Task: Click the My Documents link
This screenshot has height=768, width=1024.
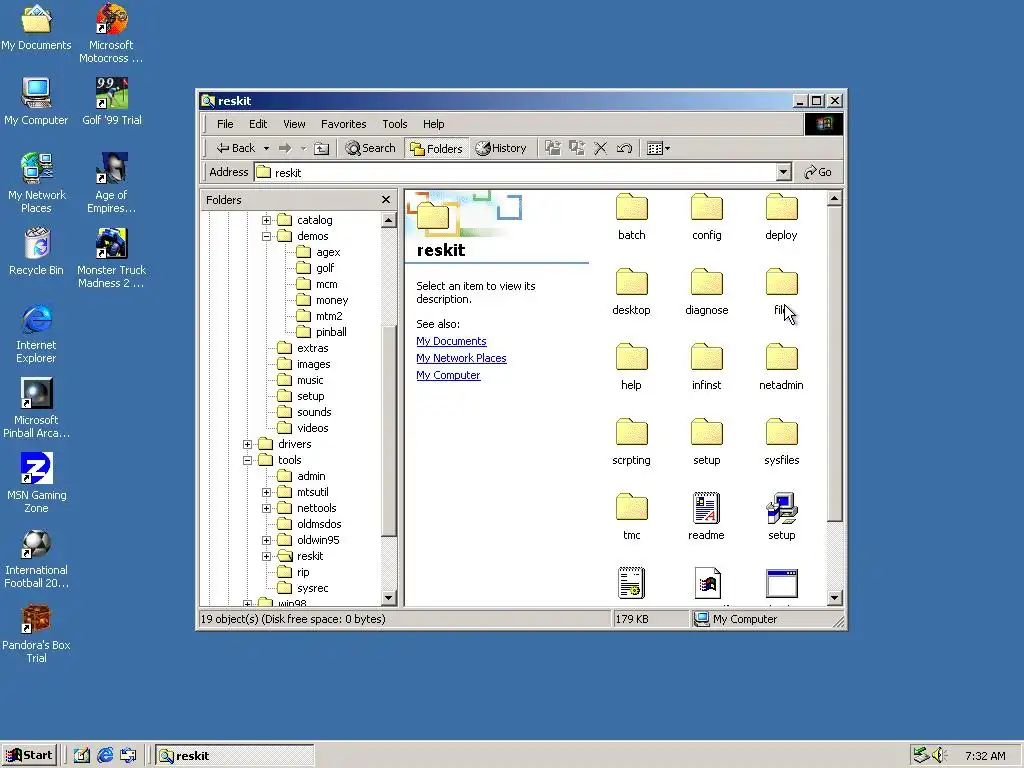Action: (x=451, y=341)
